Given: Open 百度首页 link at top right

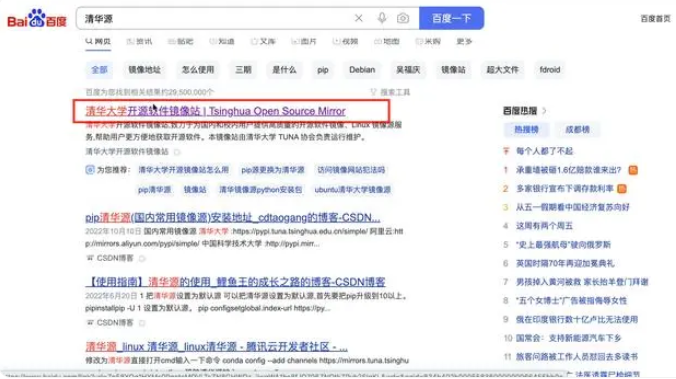Looking at the screenshot, I should click(655, 19).
